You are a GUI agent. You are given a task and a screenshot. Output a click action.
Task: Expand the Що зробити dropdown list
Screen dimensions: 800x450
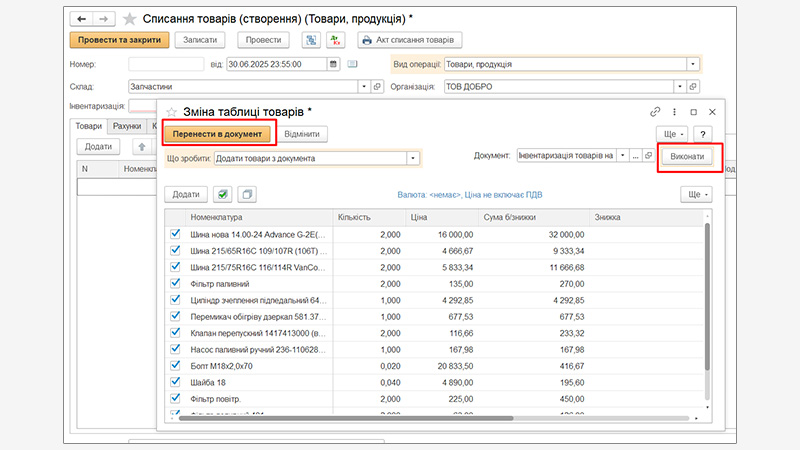pos(411,158)
